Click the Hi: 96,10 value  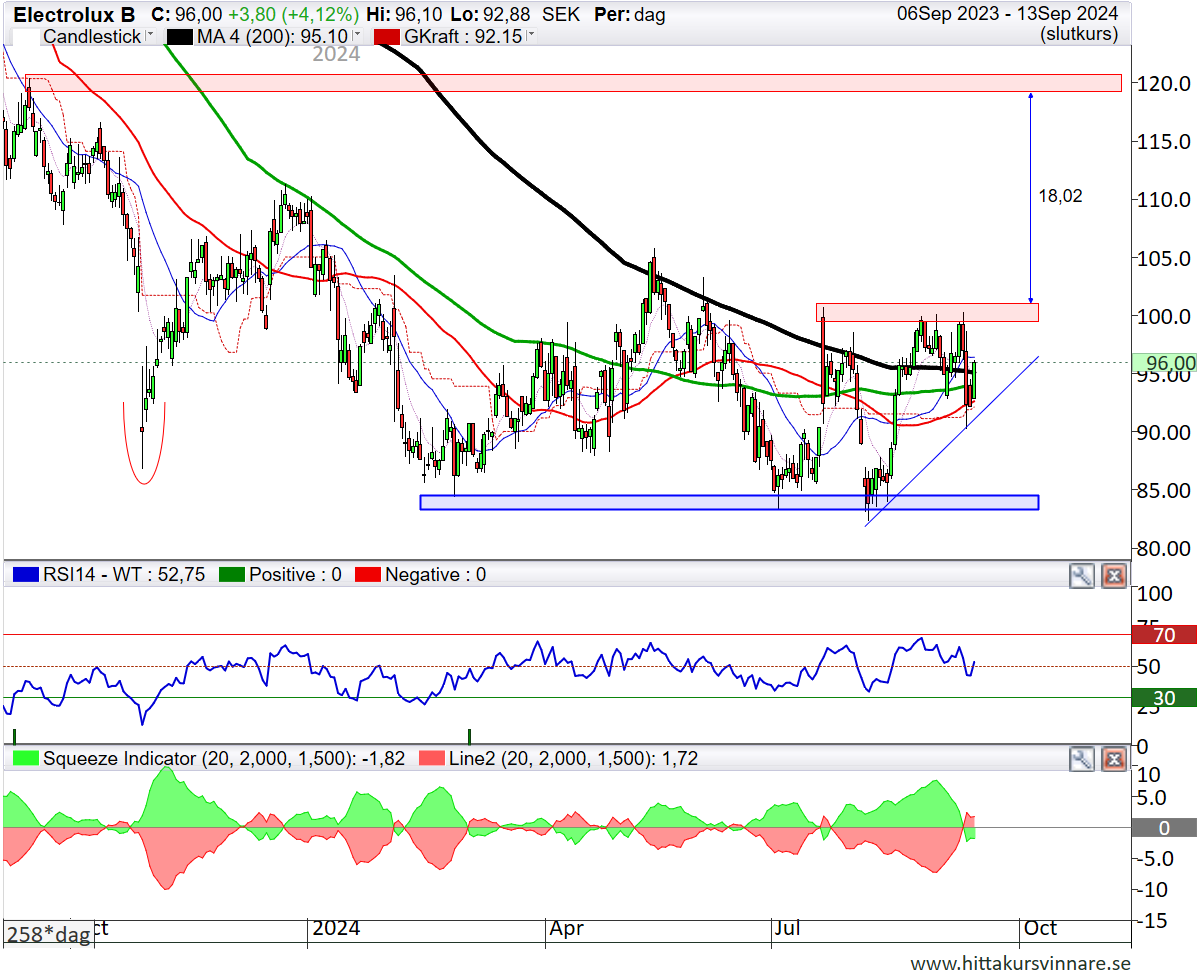[404, 14]
